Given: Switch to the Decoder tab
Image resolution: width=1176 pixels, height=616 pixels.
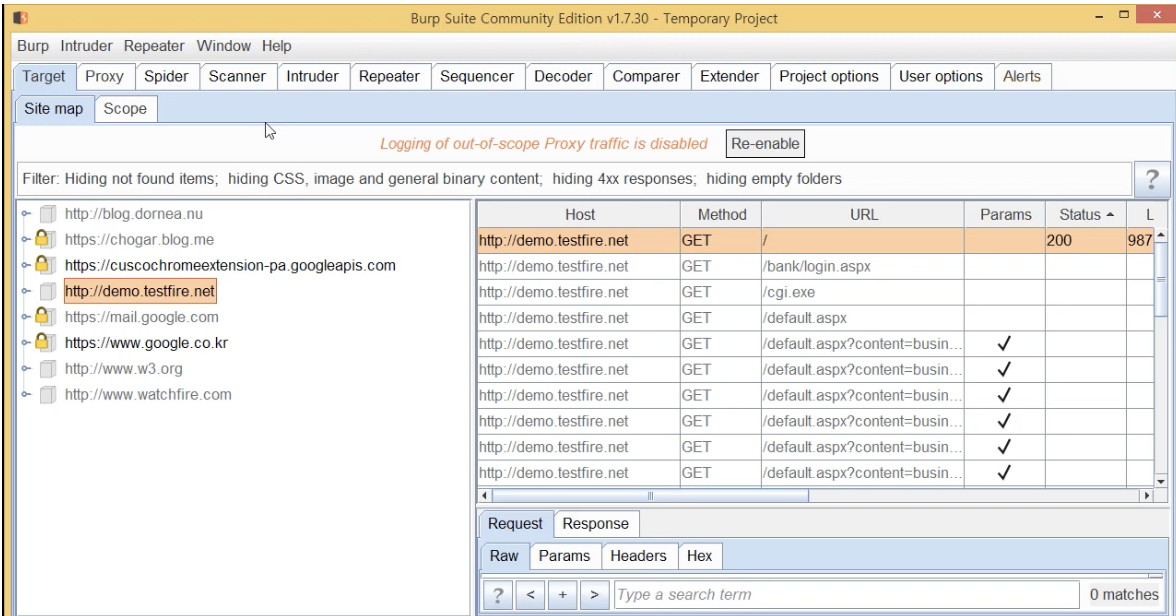Looking at the screenshot, I should coord(563,77).
